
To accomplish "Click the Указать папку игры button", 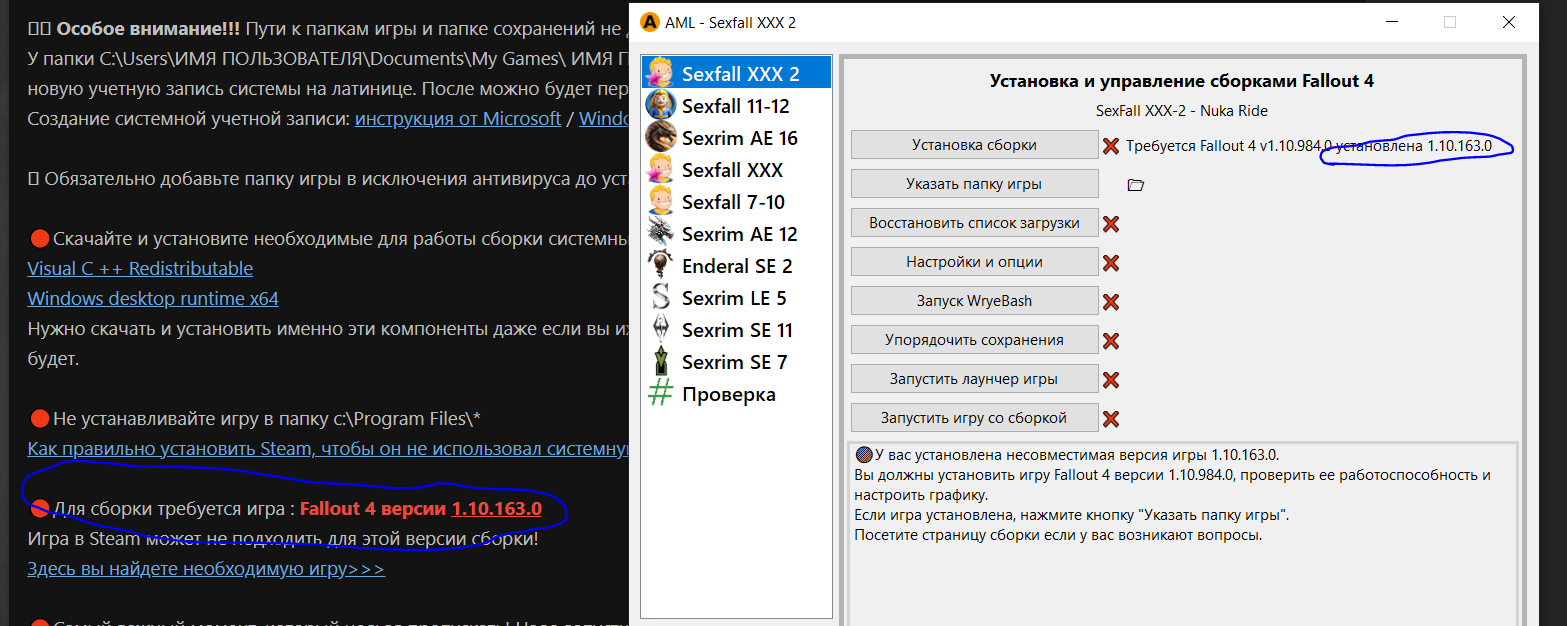I will [x=974, y=184].
